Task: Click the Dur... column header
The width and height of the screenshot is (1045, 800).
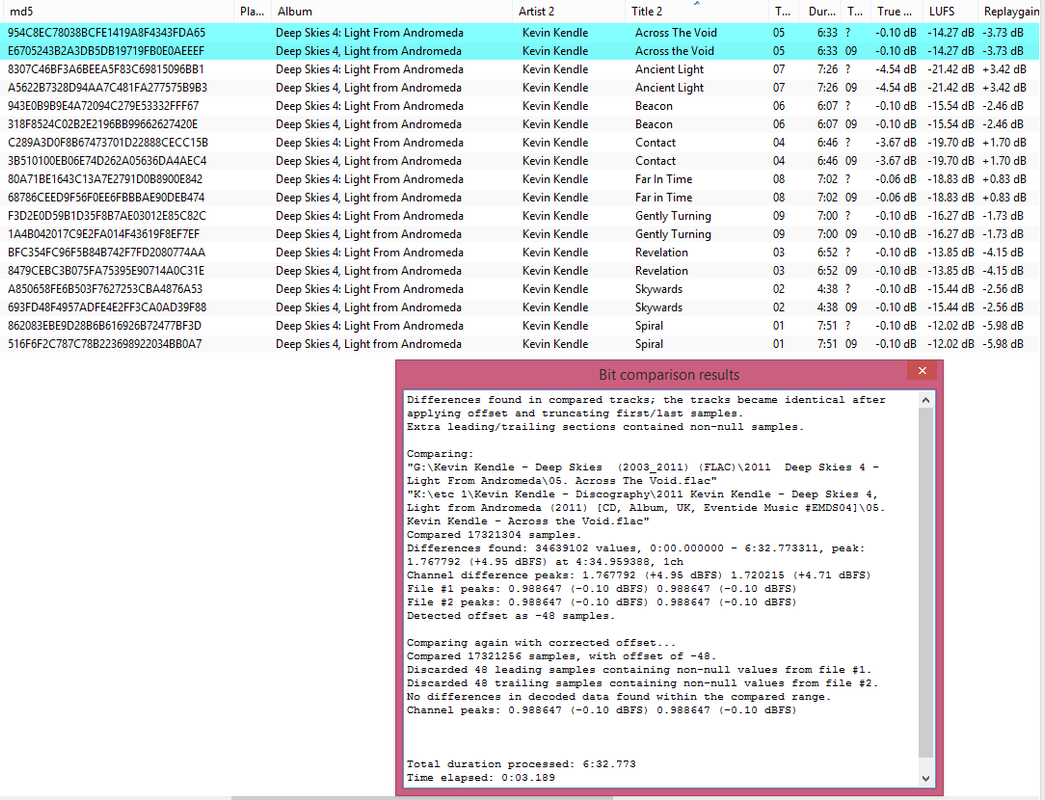Action: [822, 11]
